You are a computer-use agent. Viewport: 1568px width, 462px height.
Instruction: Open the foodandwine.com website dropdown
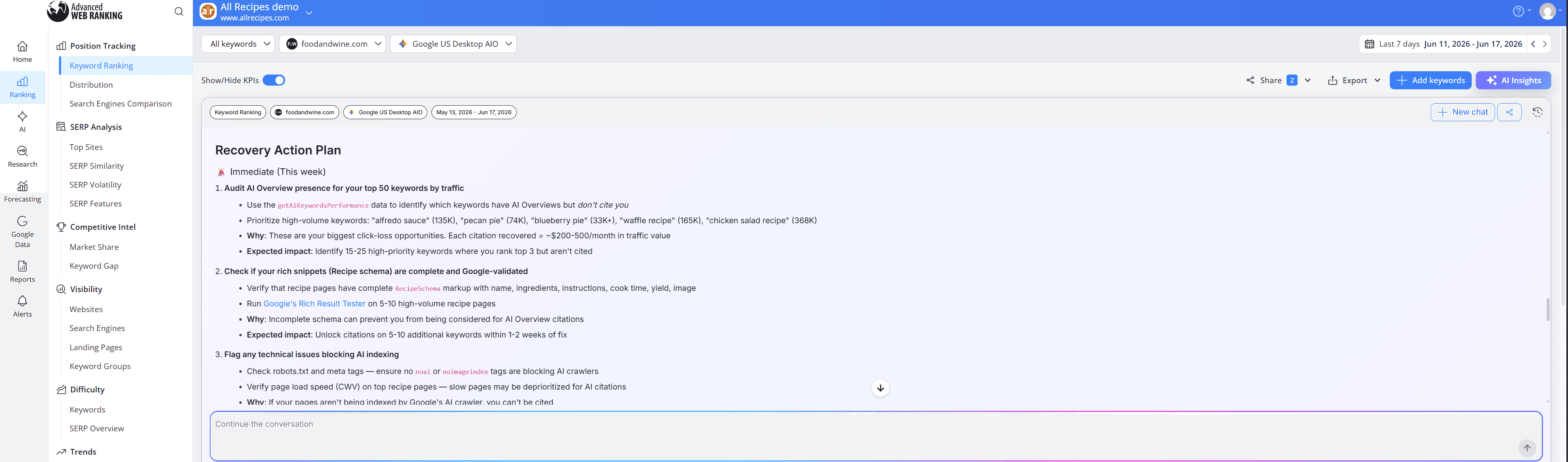point(332,44)
